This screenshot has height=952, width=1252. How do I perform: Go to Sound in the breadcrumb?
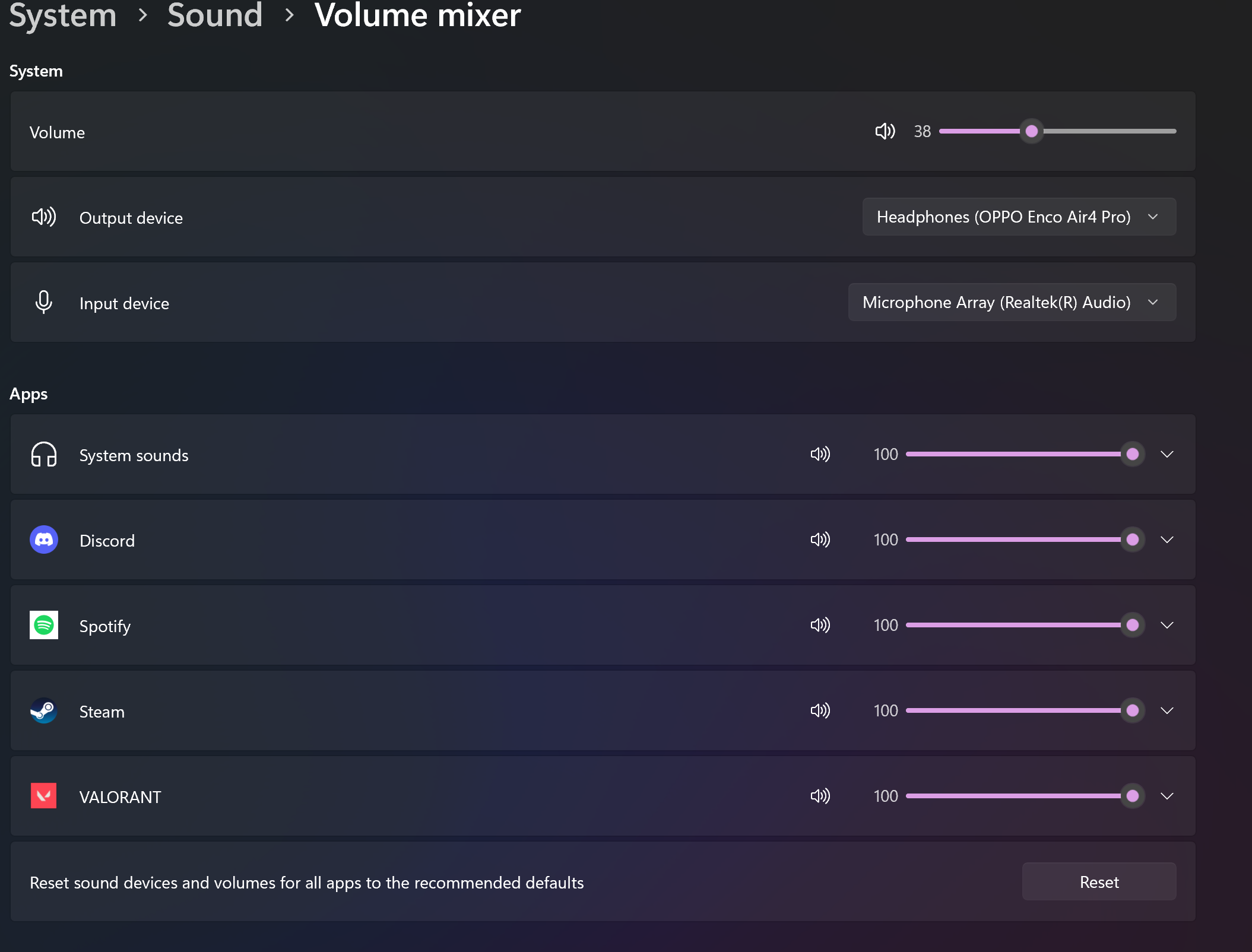pos(214,15)
